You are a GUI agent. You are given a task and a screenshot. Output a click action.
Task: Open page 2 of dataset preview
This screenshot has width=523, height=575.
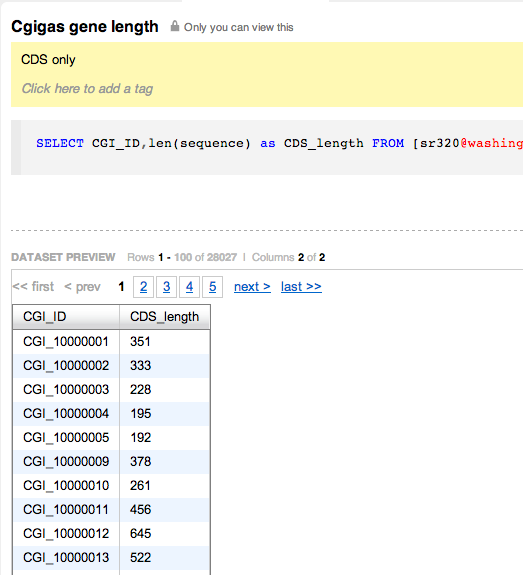pos(143,287)
